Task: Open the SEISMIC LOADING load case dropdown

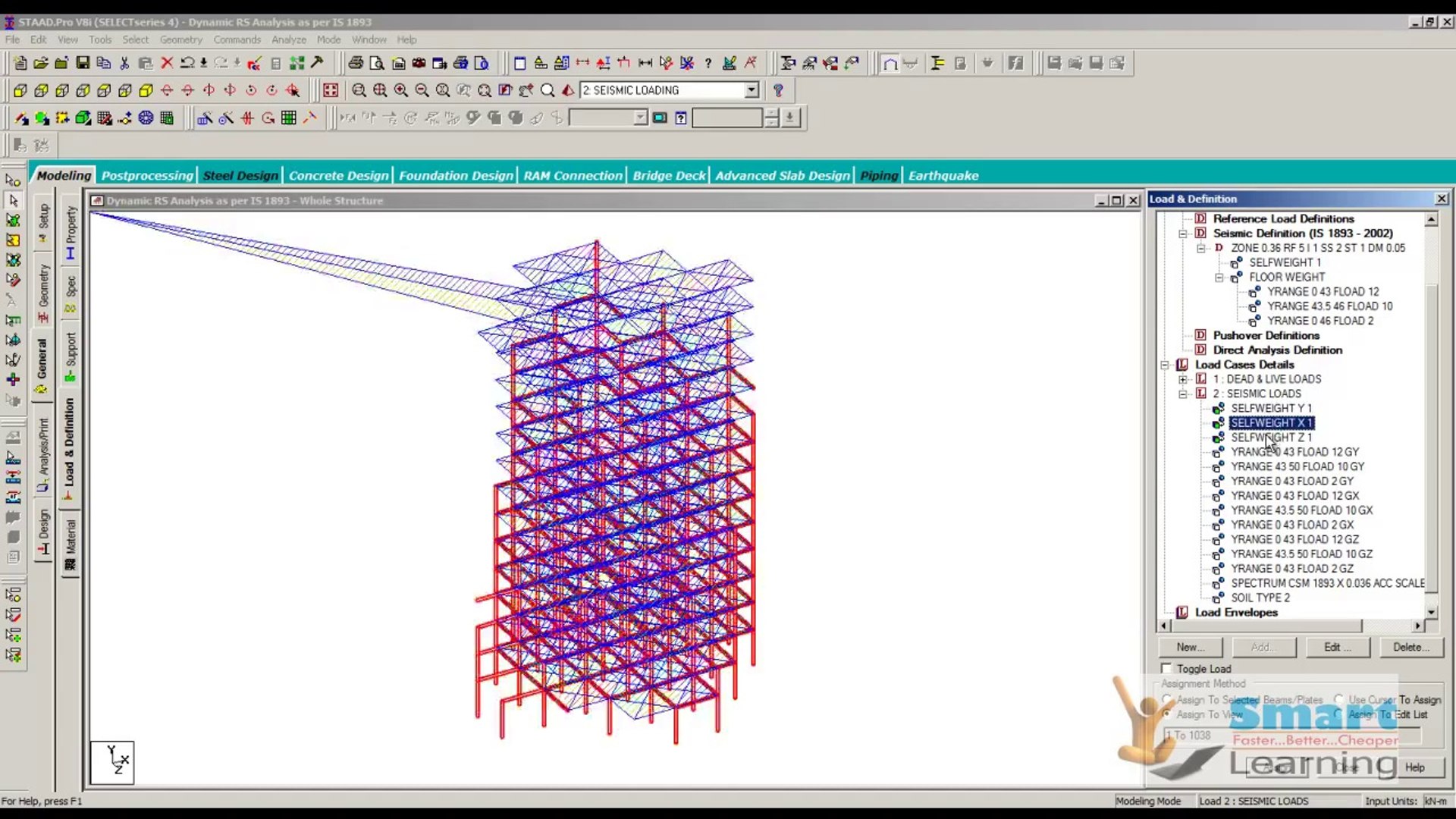Action: tap(751, 90)
